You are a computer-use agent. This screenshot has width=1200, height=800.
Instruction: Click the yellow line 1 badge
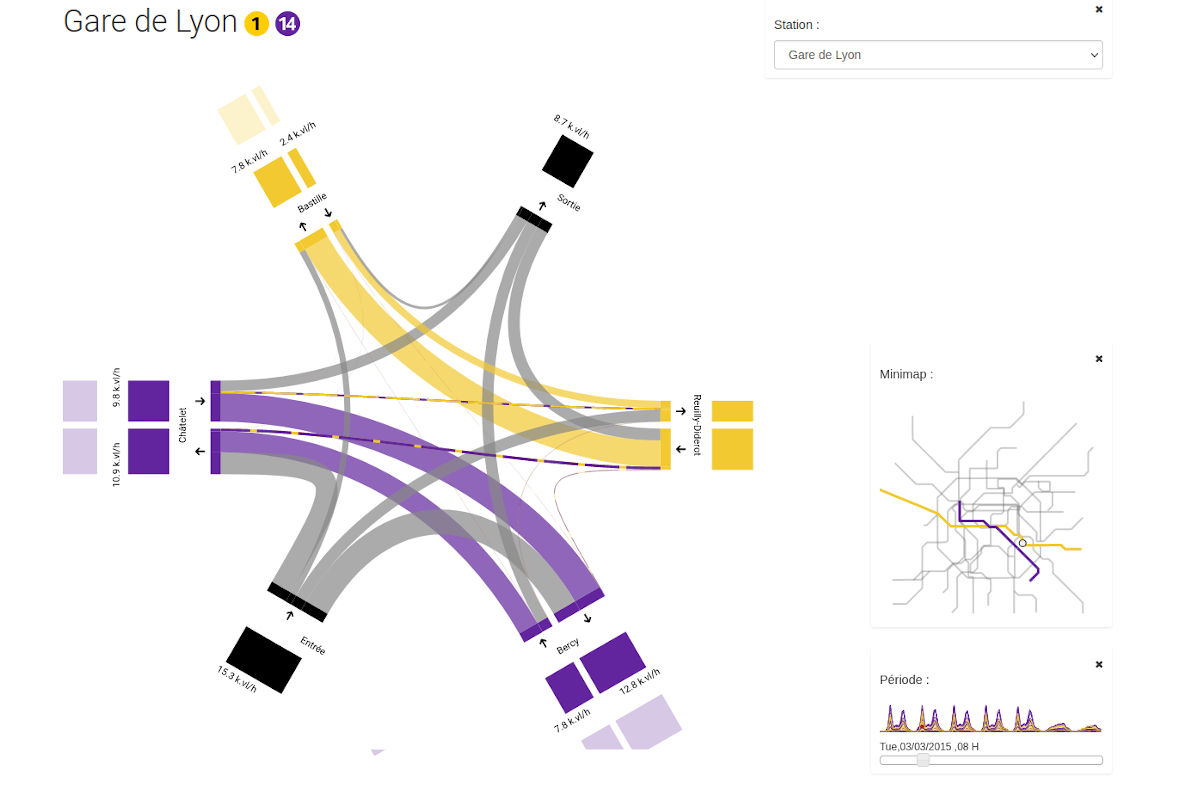[256, 24]
